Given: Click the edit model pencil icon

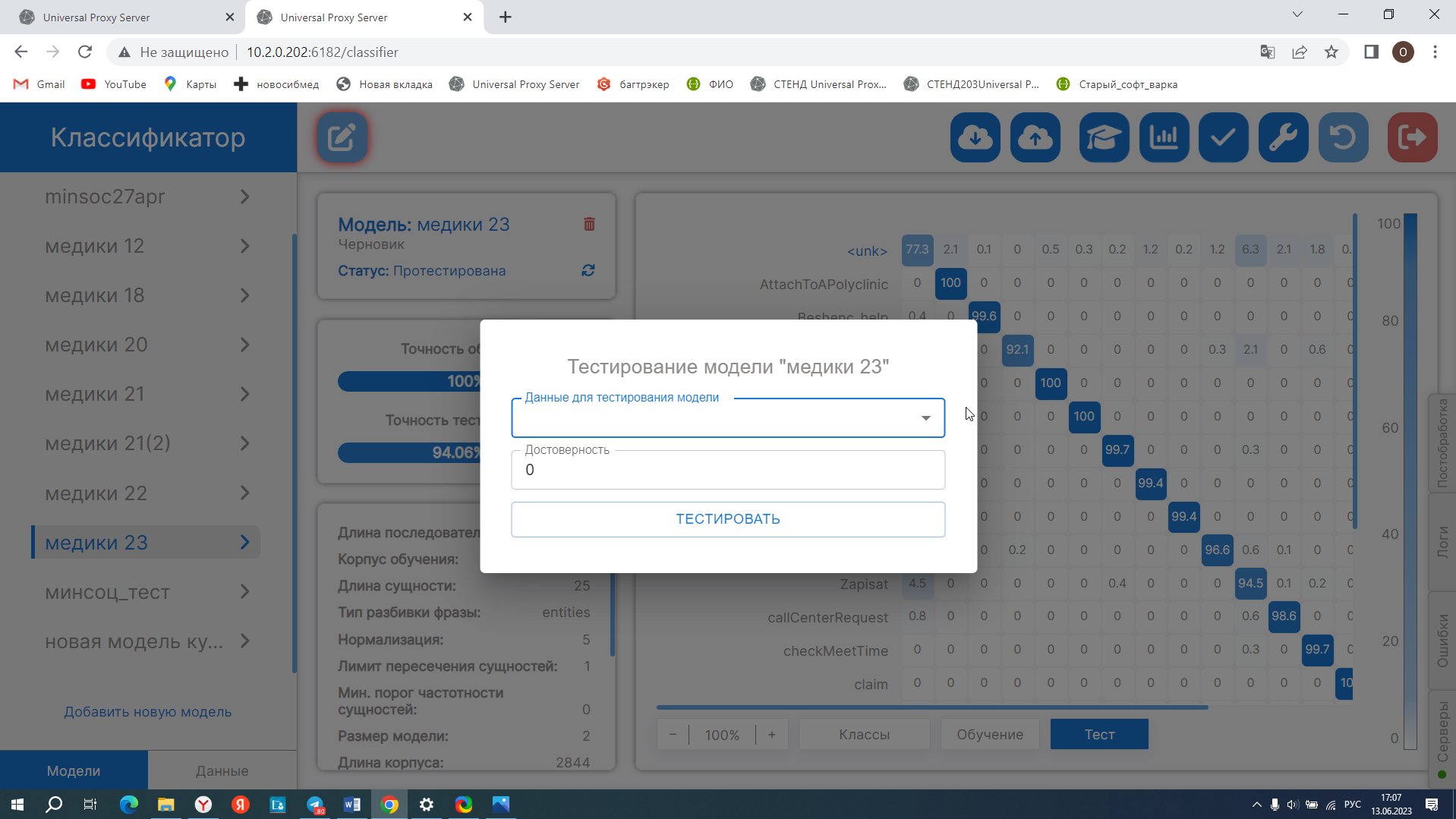Looking at the screenshot, I should (342, 137).
